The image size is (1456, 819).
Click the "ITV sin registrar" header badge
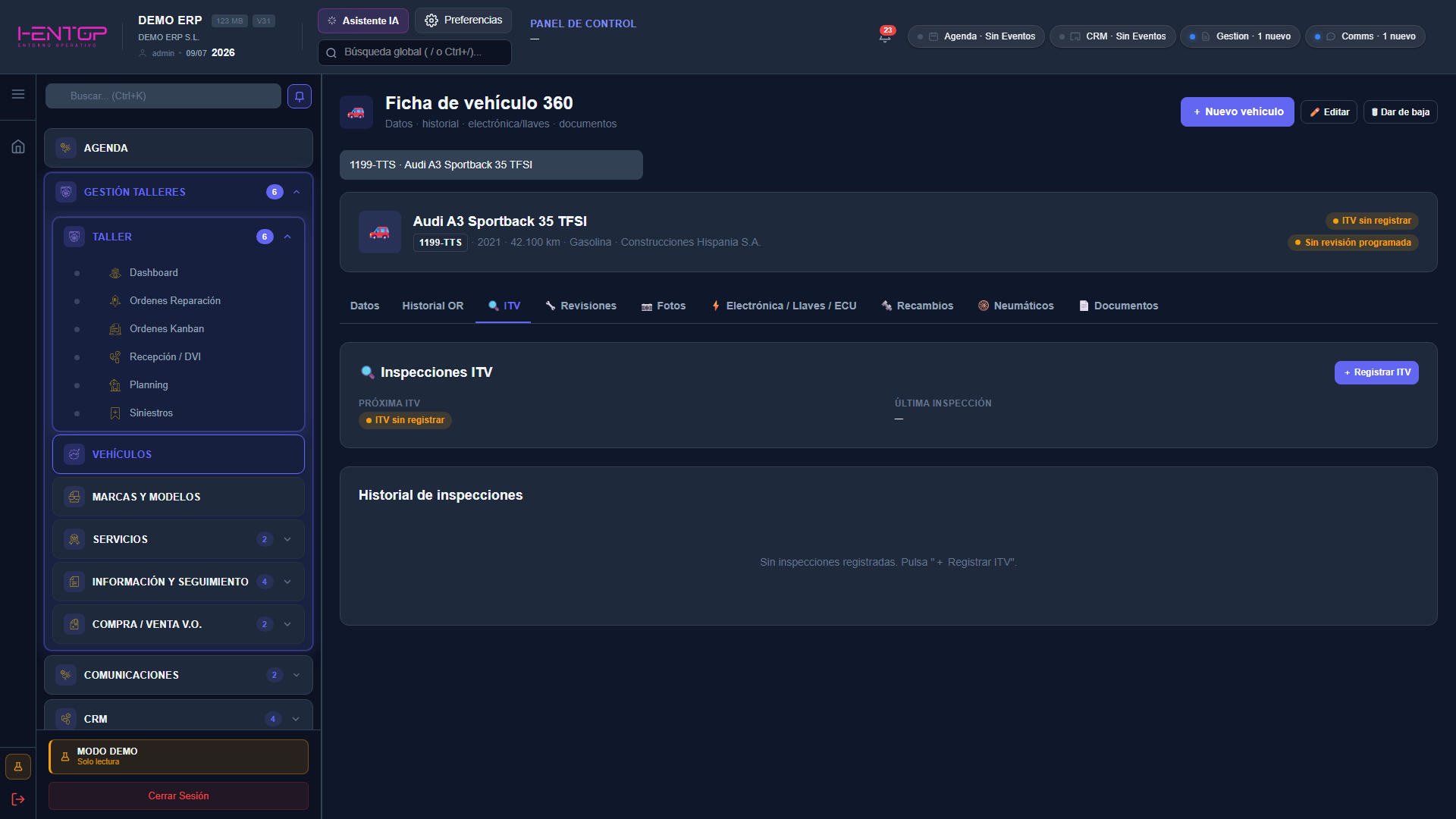[1372, 221]
